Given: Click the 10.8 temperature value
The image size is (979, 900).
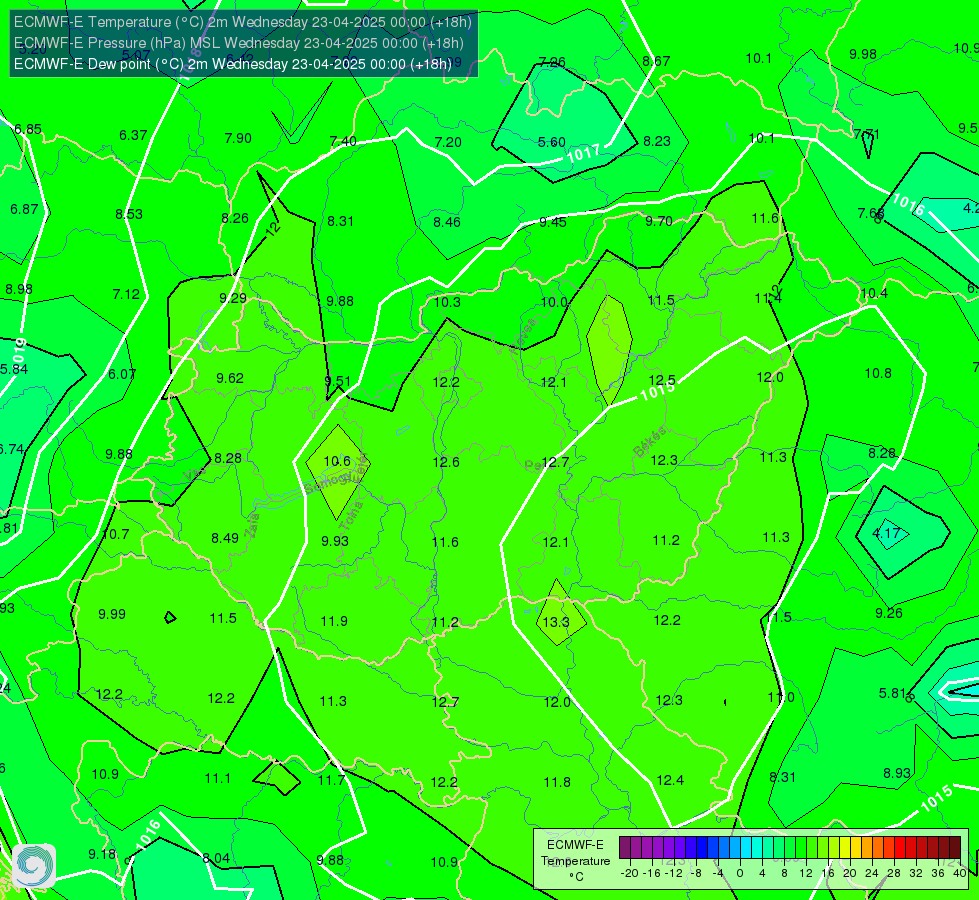Looking at the screenshot, I should [x=878, y=373].
